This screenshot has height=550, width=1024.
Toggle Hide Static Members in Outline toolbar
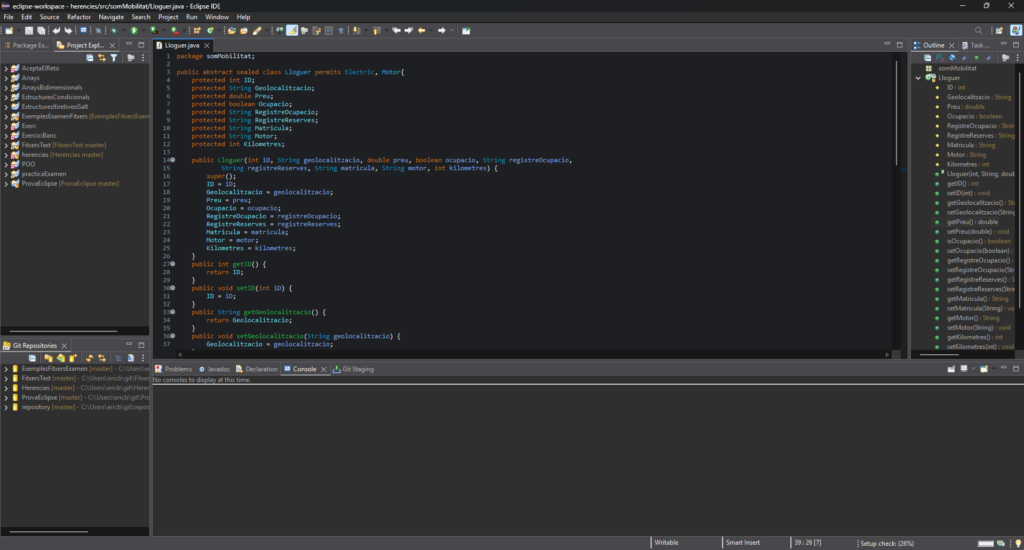pos(964,58)
